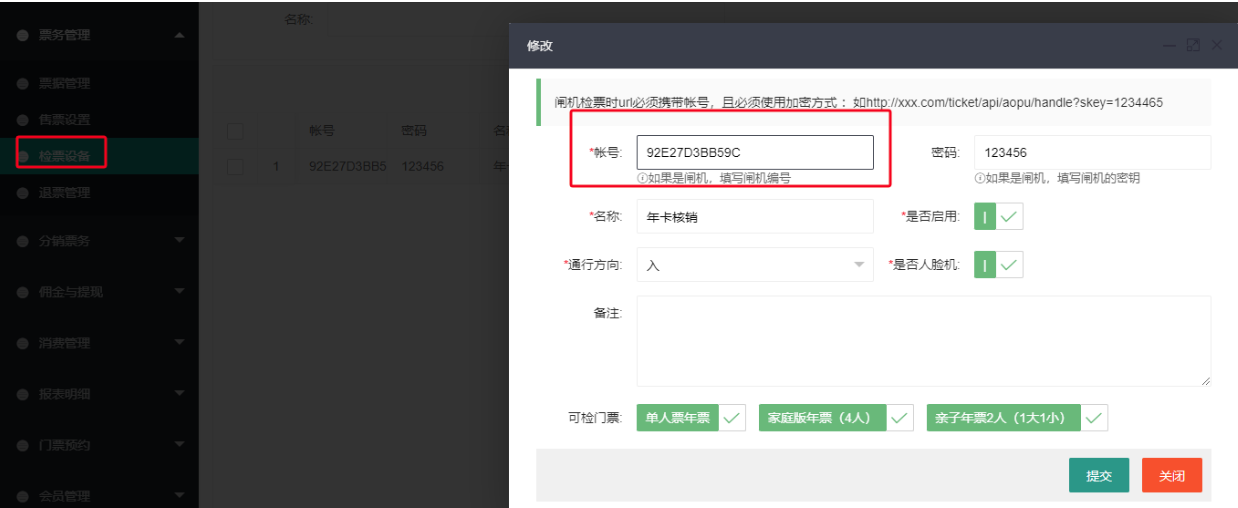Click the 报表明细 bullet icon
1238x508 pixels.
tap(22, 394)
